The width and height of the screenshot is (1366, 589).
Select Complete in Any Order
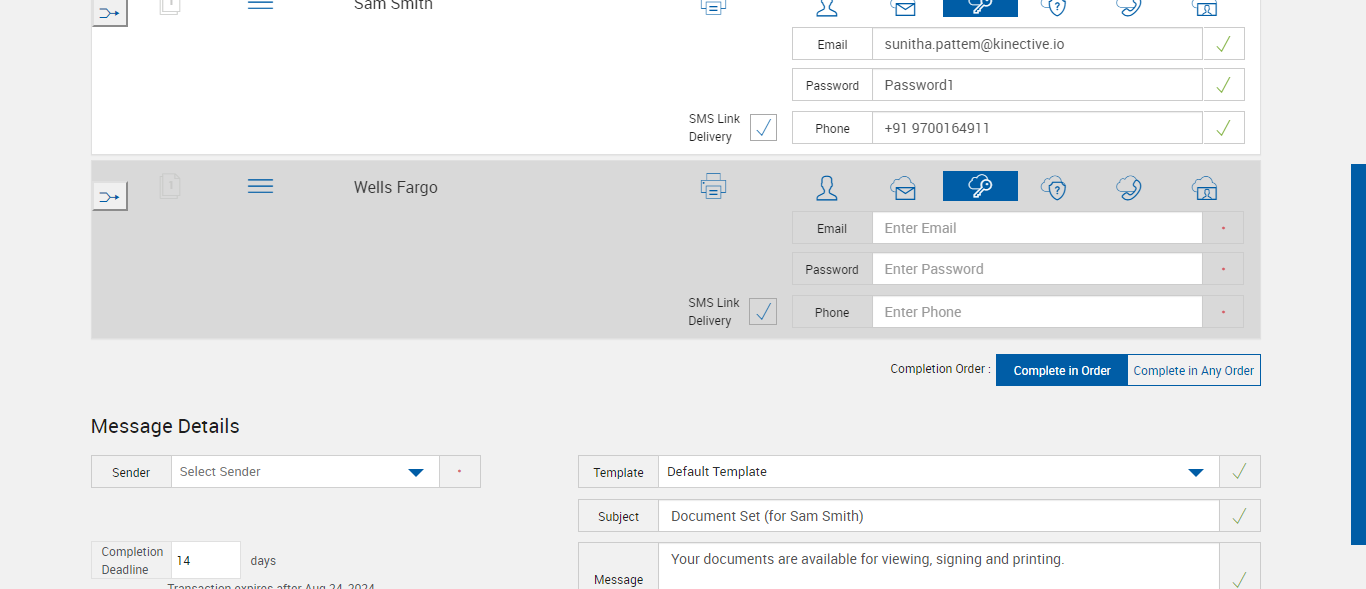coord(1193,370)
